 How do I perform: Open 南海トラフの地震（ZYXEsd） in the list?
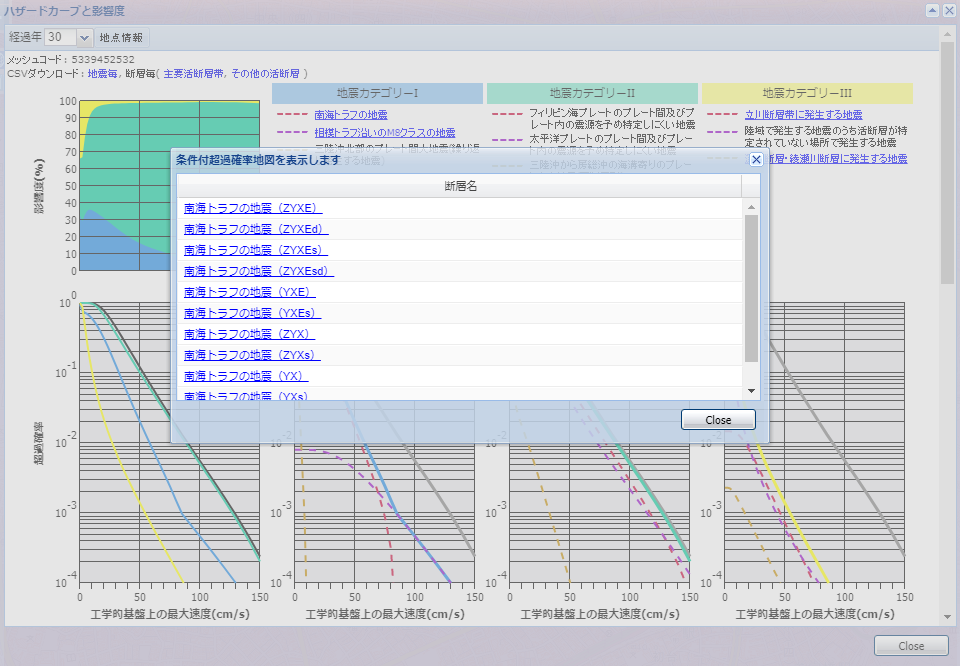[259, 271]
